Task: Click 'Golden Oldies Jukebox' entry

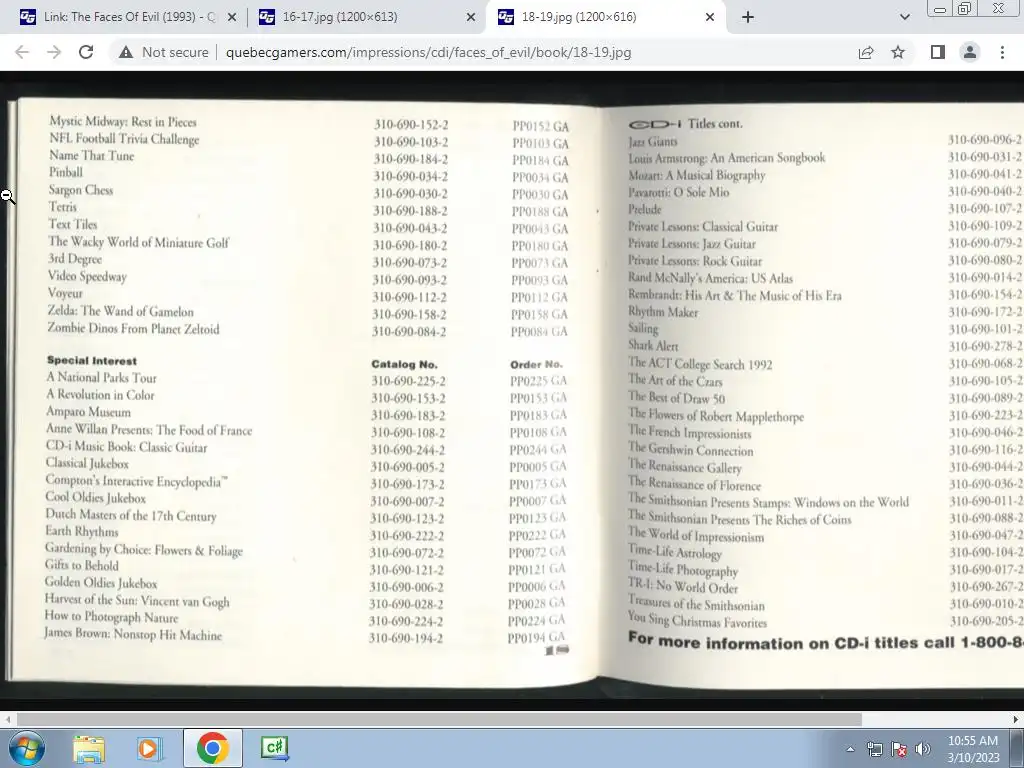Action: 101,583
